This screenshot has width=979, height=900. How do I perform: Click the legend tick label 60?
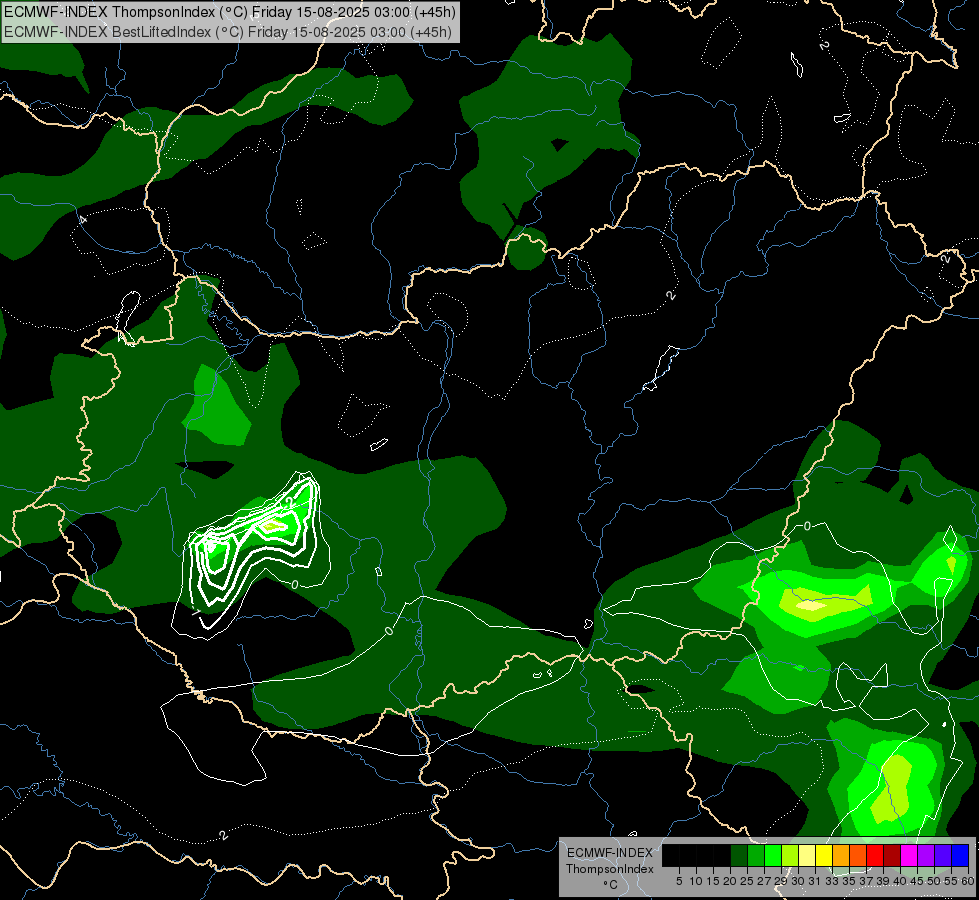[968, 881]
